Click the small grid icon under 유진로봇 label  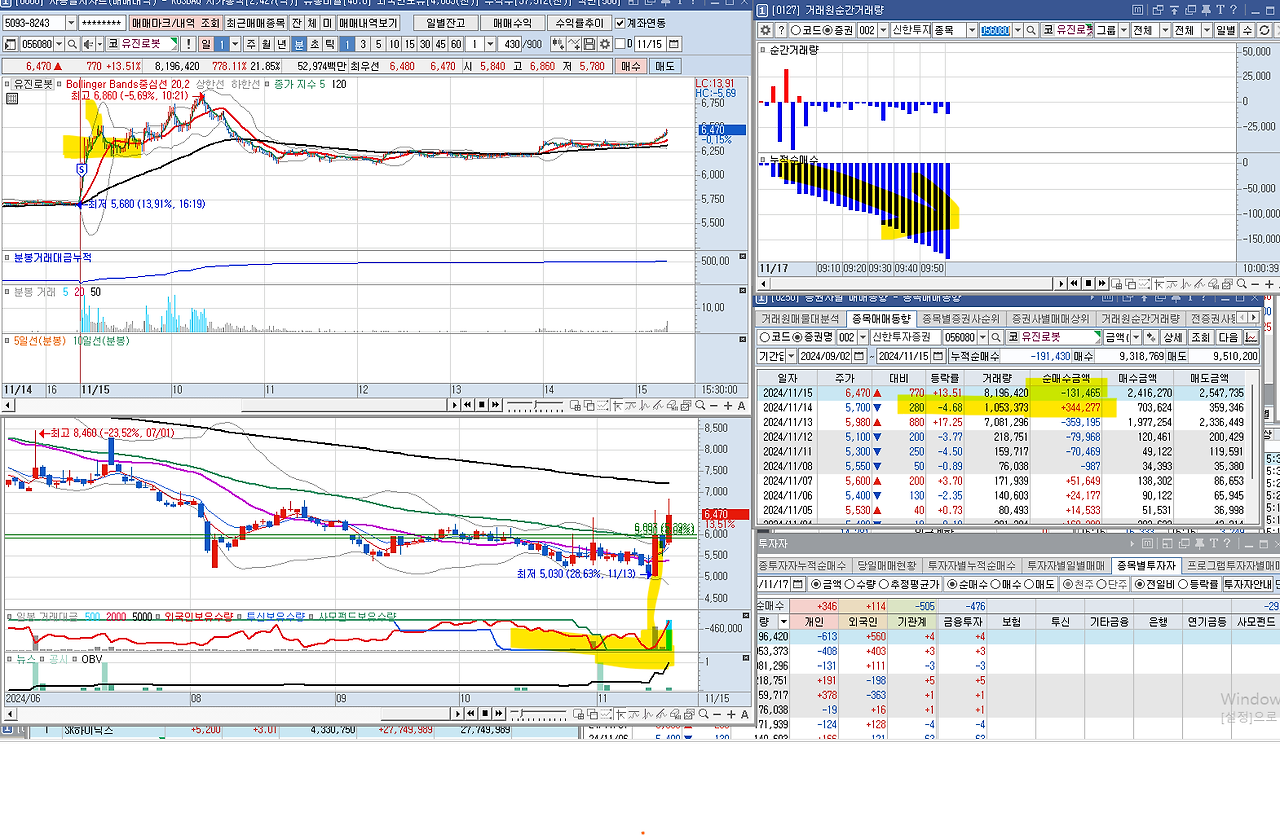tap(12, 98)
